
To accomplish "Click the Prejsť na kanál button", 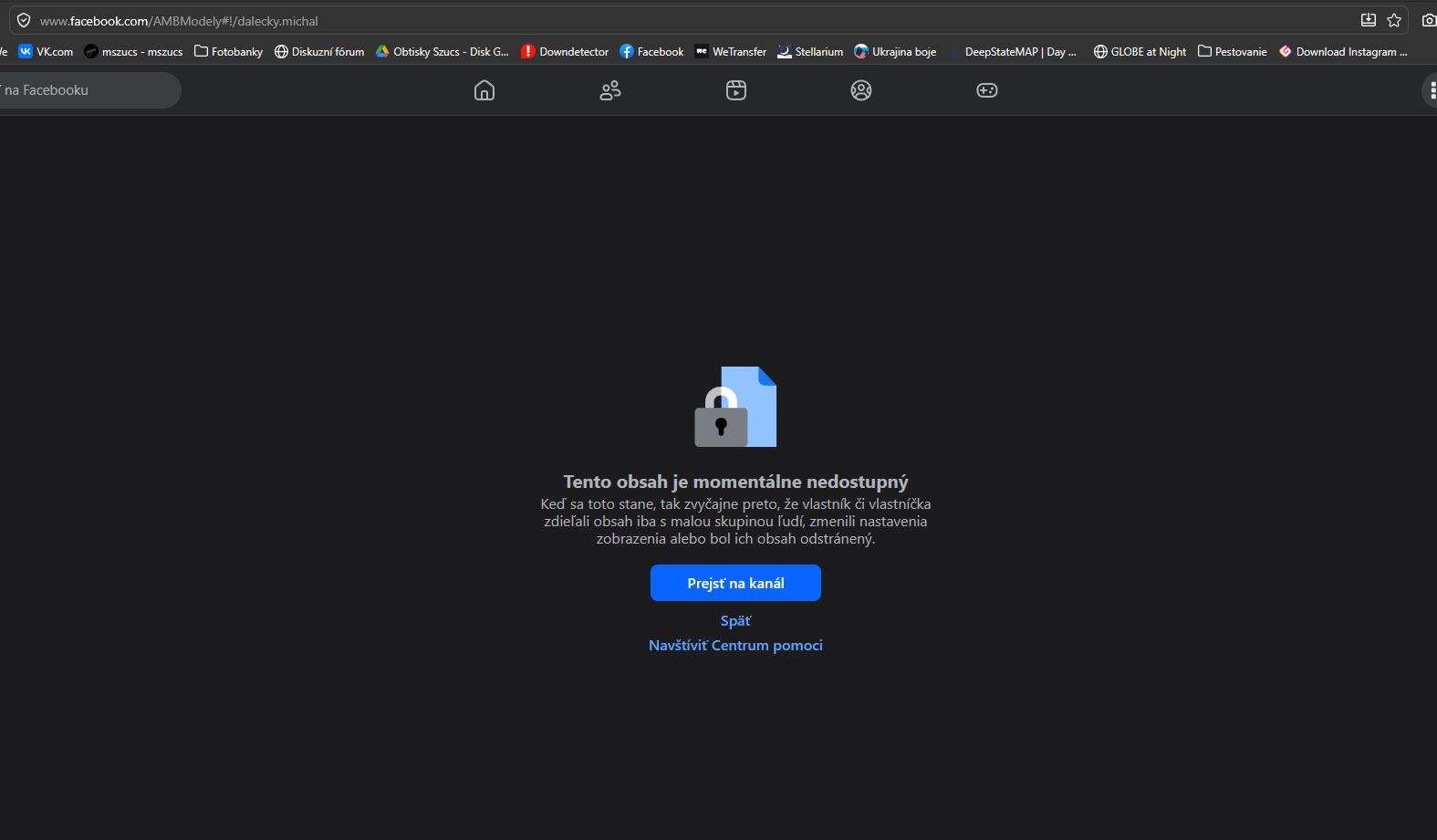I will coord(735,583).
